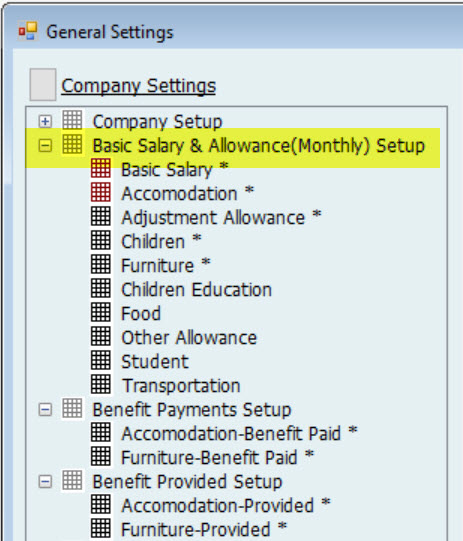Click the General Settings window icon

(28, 31)
